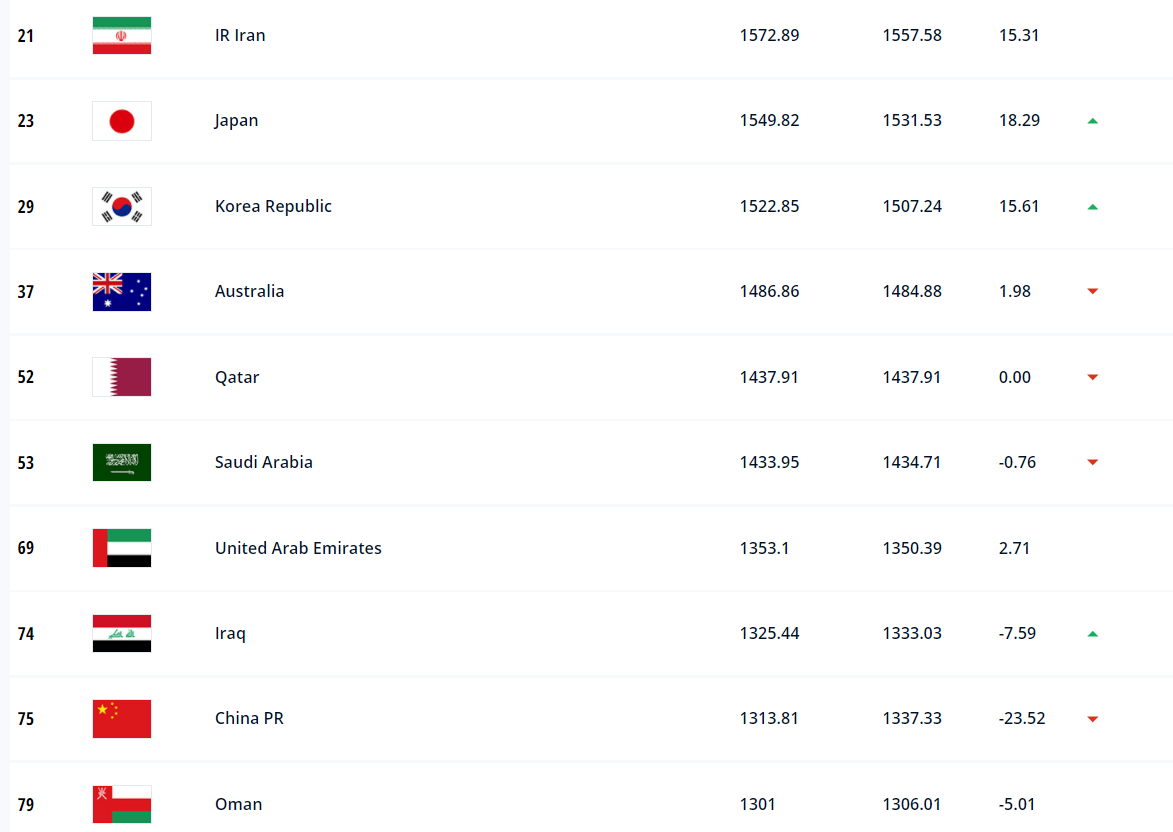The image size is (1173, 832).
Task: Click Japan's green up arrow indicator
Action: click(1093, 121)
